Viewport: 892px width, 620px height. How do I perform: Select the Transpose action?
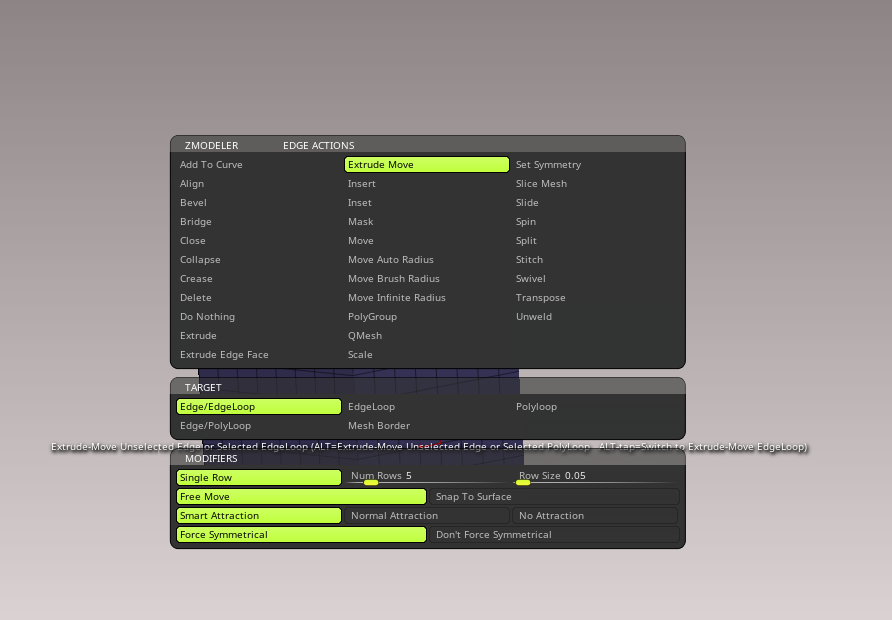point(540,297)
